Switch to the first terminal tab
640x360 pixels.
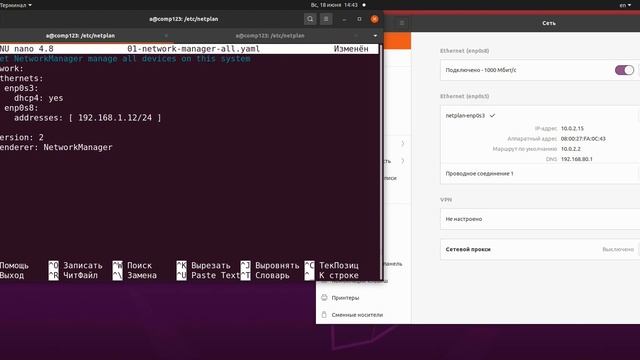point(80,36)
